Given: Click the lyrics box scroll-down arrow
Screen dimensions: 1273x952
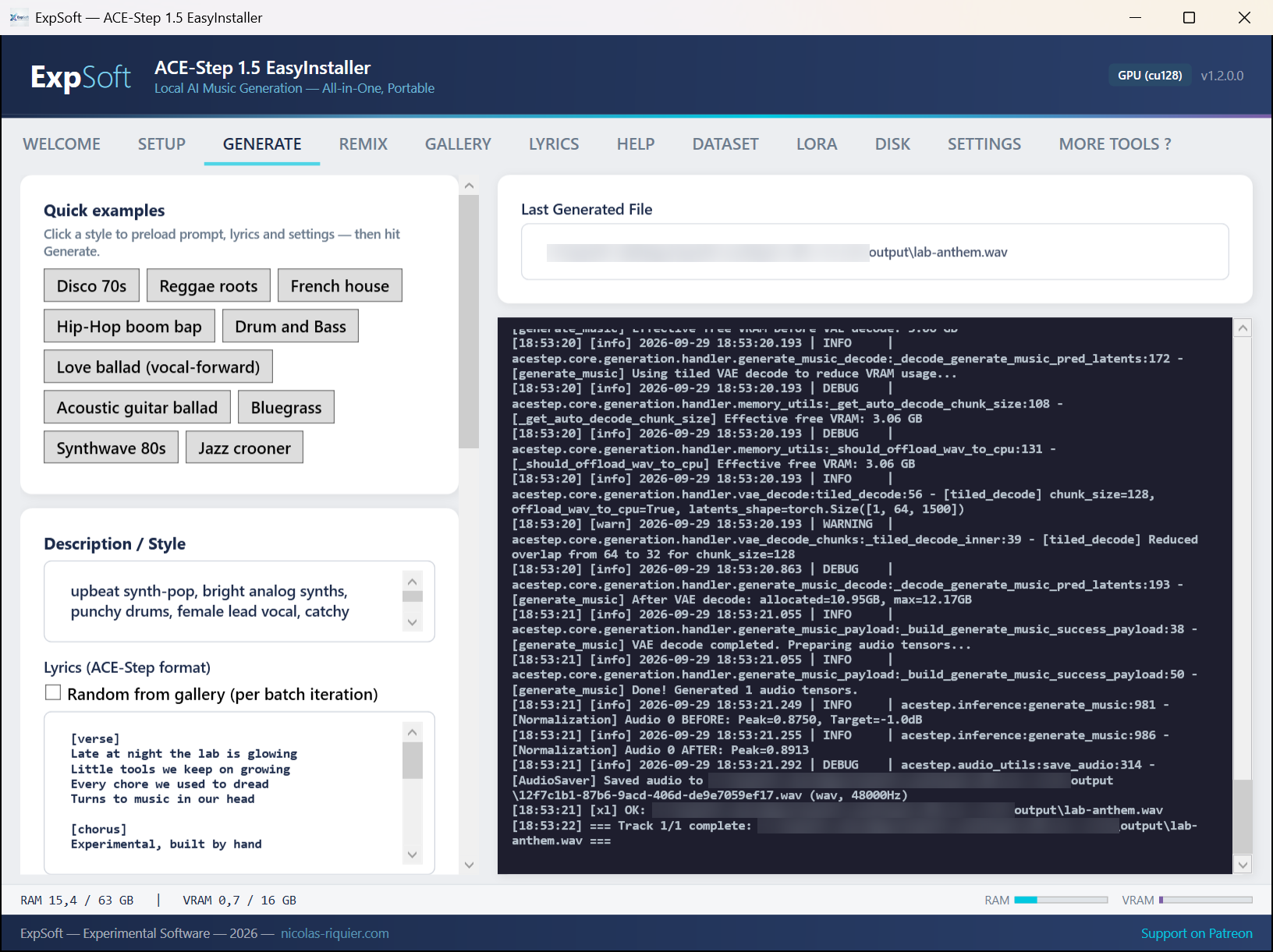Looking at the screenshot, I should point(413,855).
